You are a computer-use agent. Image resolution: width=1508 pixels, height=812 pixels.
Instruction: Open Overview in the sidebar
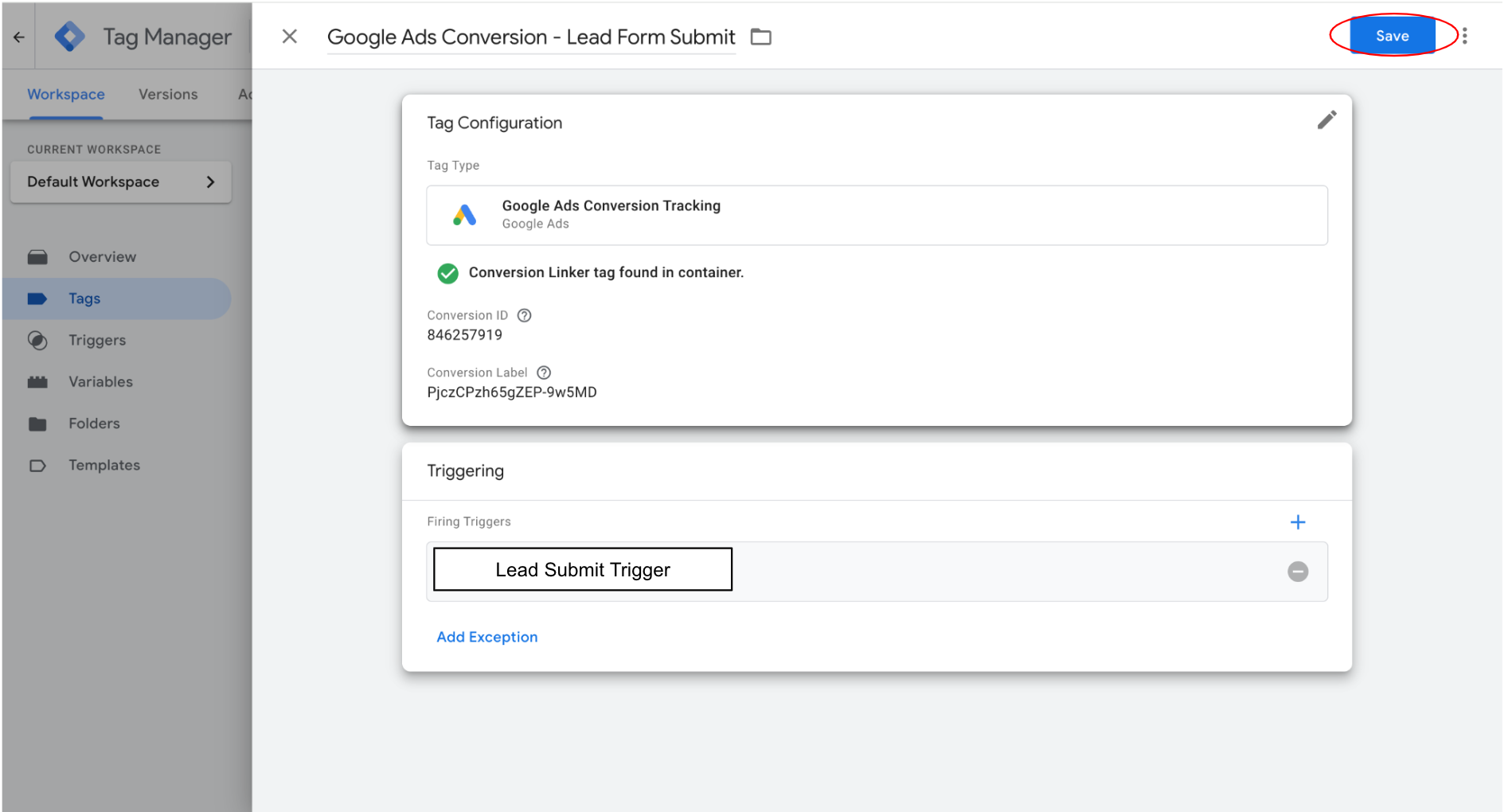click(x=102, y=257)
